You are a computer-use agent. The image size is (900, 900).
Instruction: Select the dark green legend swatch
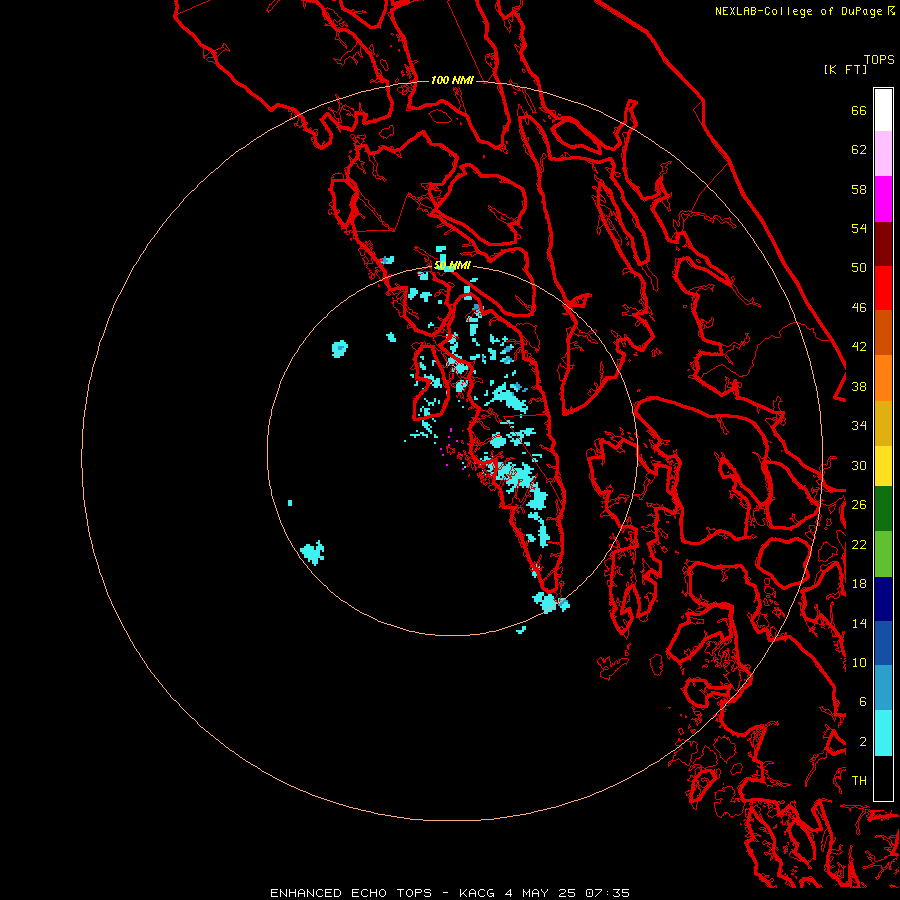click(883, 509)
